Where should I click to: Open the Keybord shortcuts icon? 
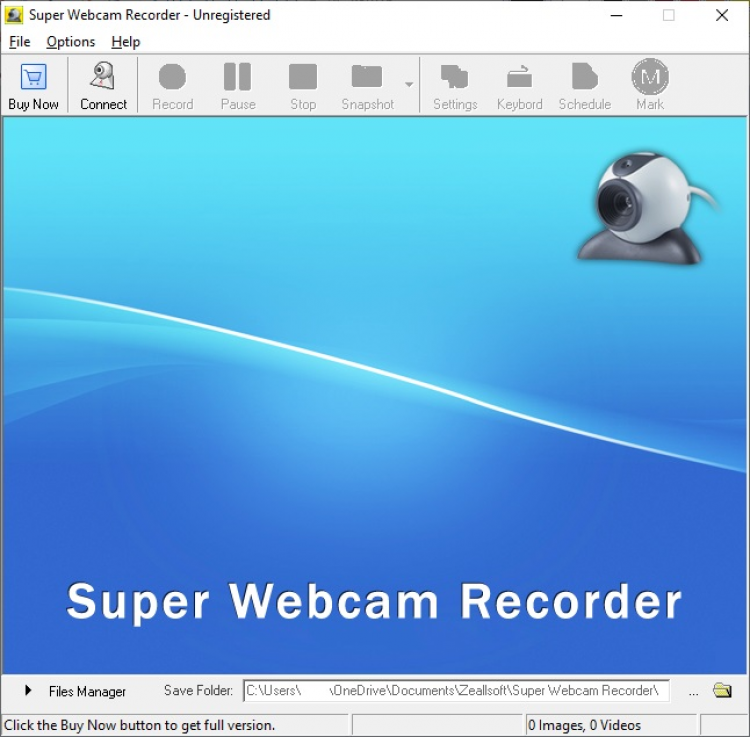click(x=519, y=78)
